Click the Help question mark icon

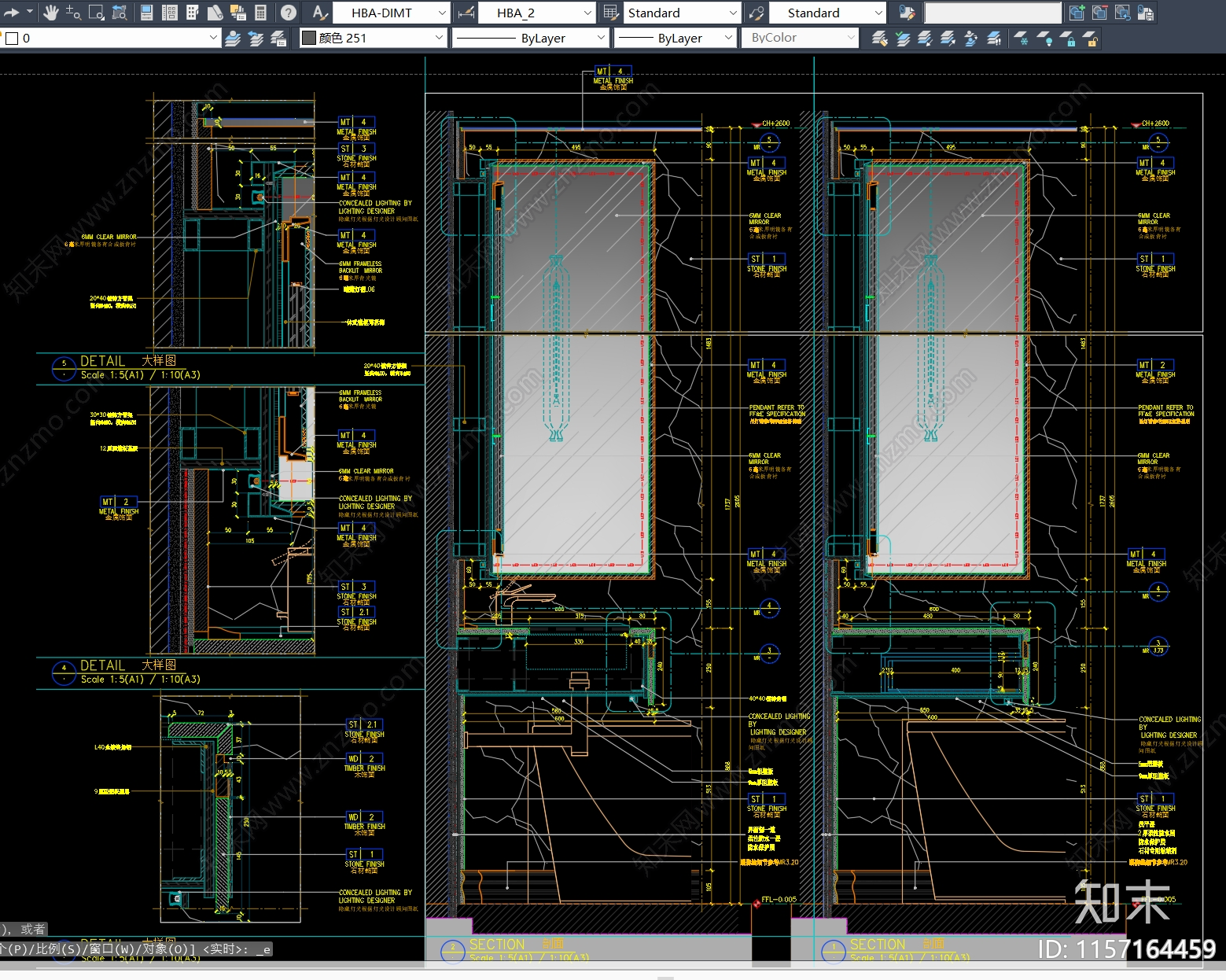pos(289,13)
